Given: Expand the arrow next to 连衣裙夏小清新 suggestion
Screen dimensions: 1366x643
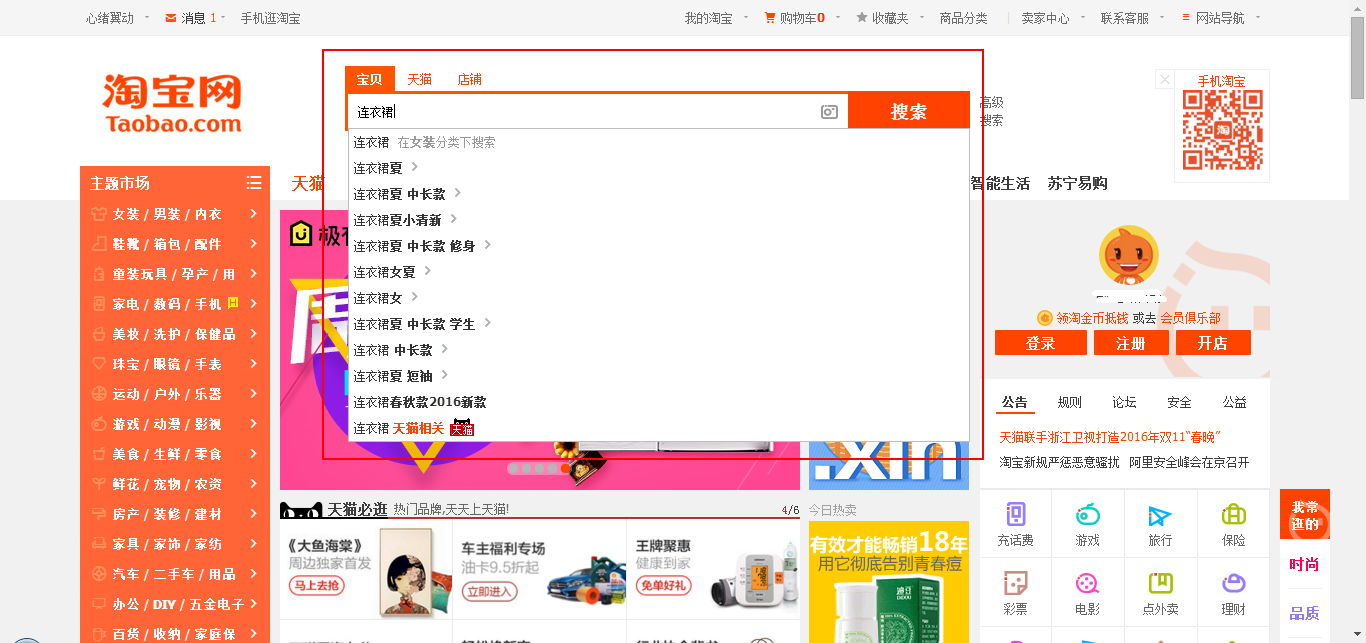Looking at the screenshot, I should (453, 219).
